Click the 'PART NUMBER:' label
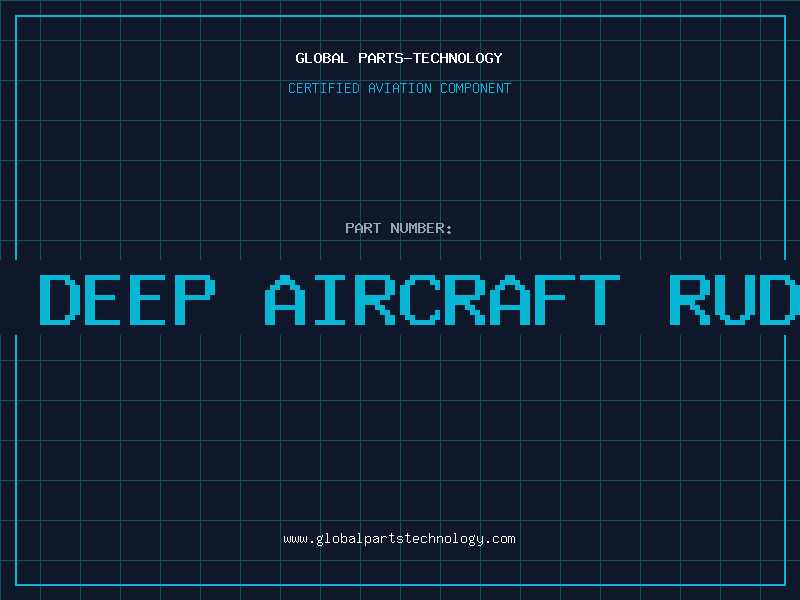This screenshot has height=600, width=800. (399, 228)
